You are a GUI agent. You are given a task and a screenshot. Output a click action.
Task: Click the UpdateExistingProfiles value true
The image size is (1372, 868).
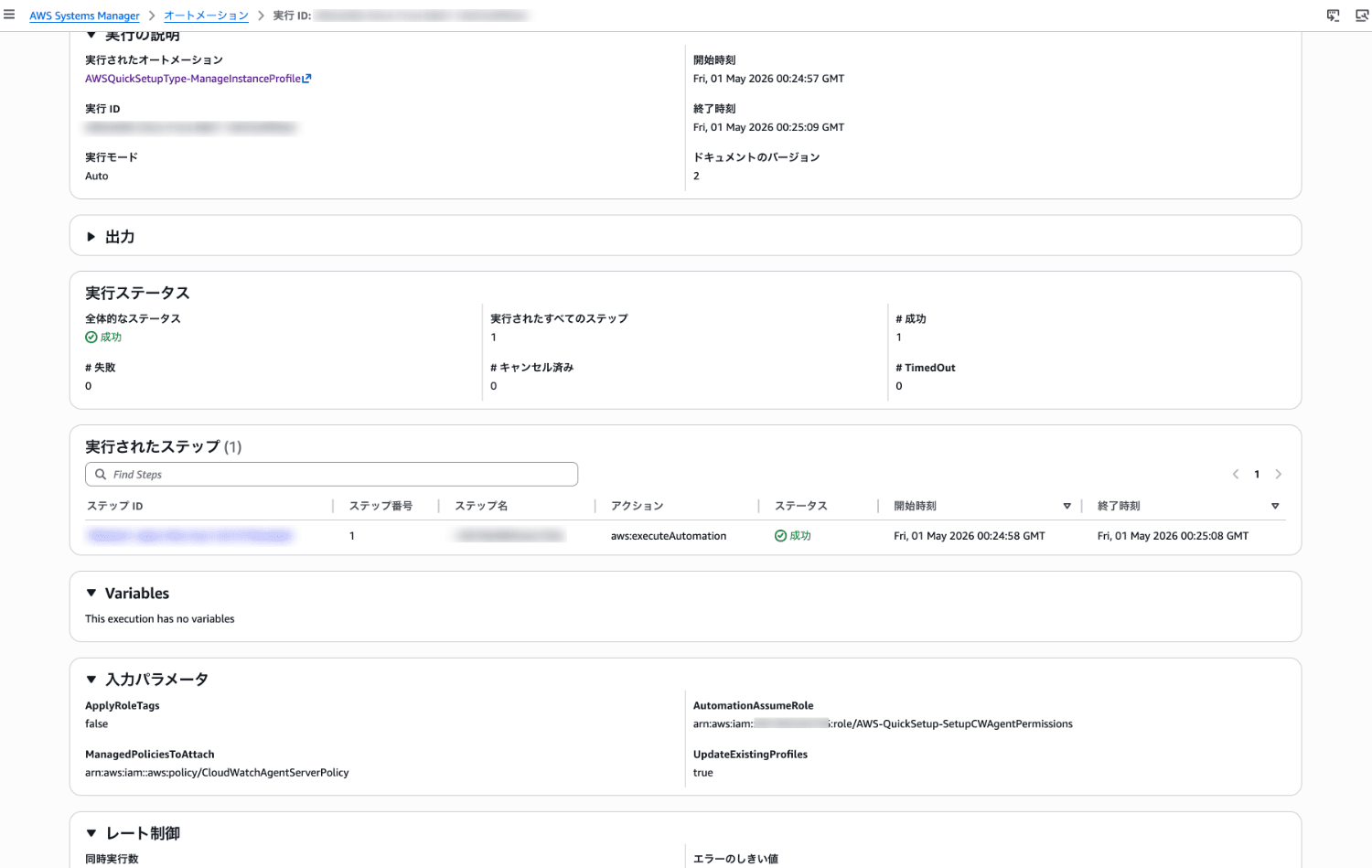pyautogui.click(x=703, y=773)
